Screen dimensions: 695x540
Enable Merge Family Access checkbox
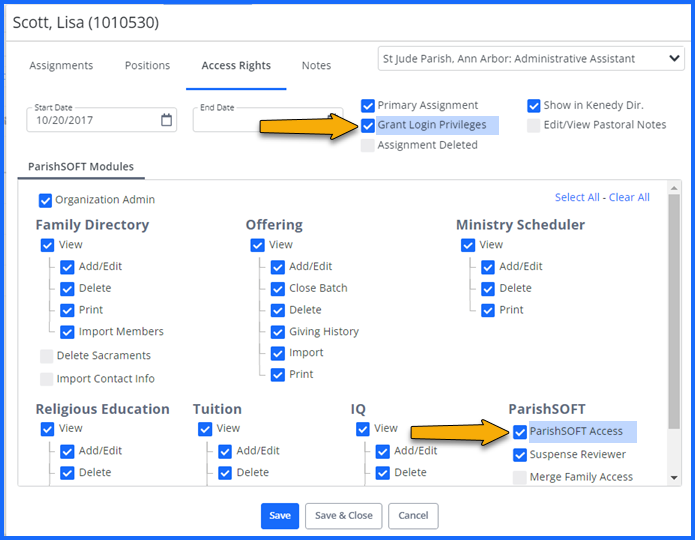tap(520, 477)
